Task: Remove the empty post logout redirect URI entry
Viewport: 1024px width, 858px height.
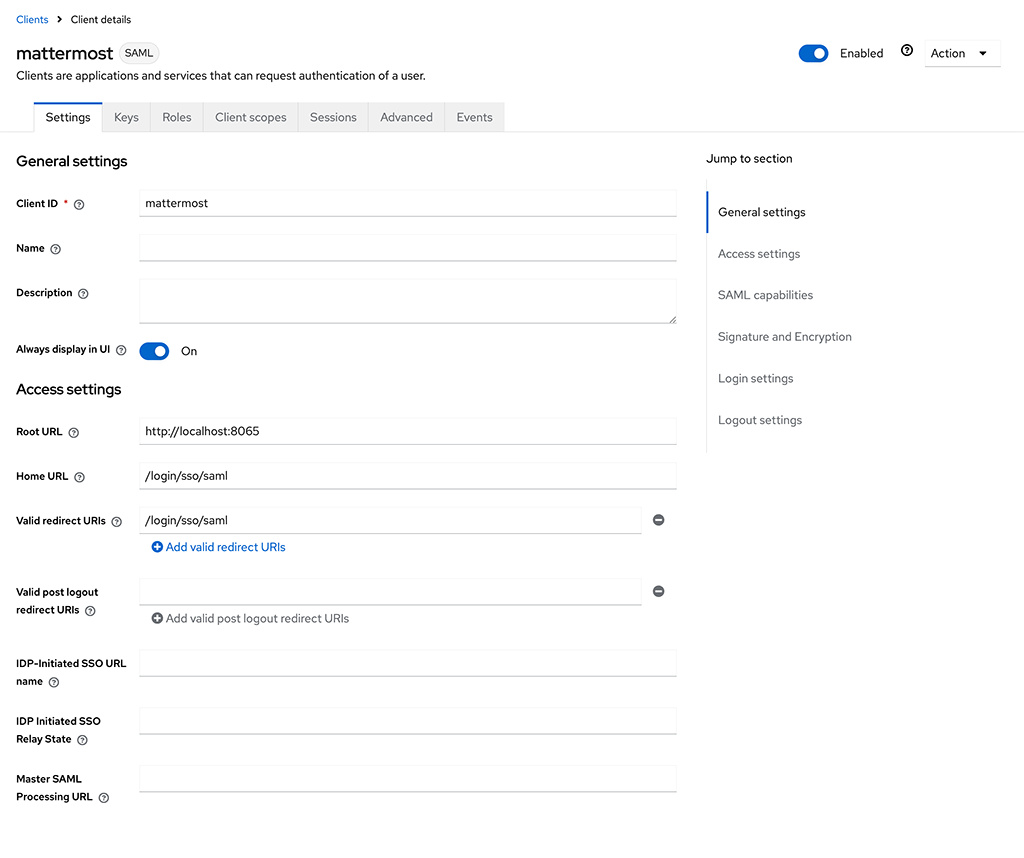Action: click(x=658, y=591)
